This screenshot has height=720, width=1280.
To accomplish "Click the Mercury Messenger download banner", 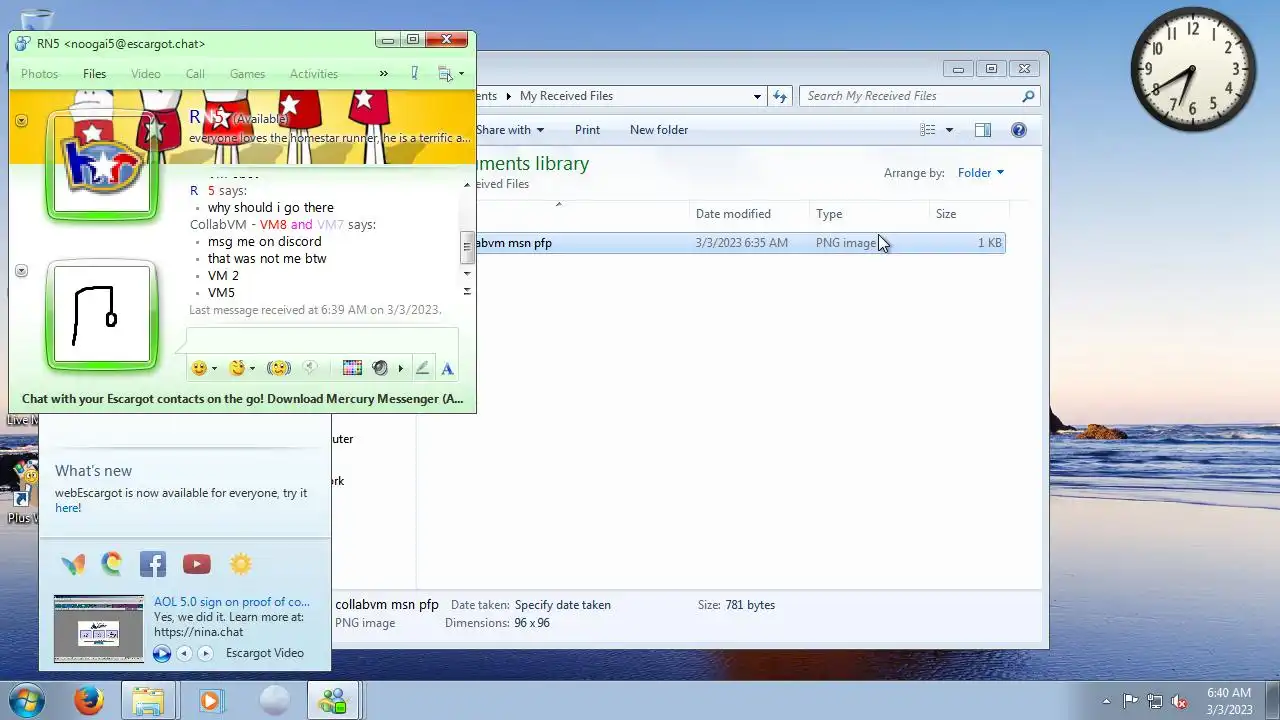I will point(242,399).
